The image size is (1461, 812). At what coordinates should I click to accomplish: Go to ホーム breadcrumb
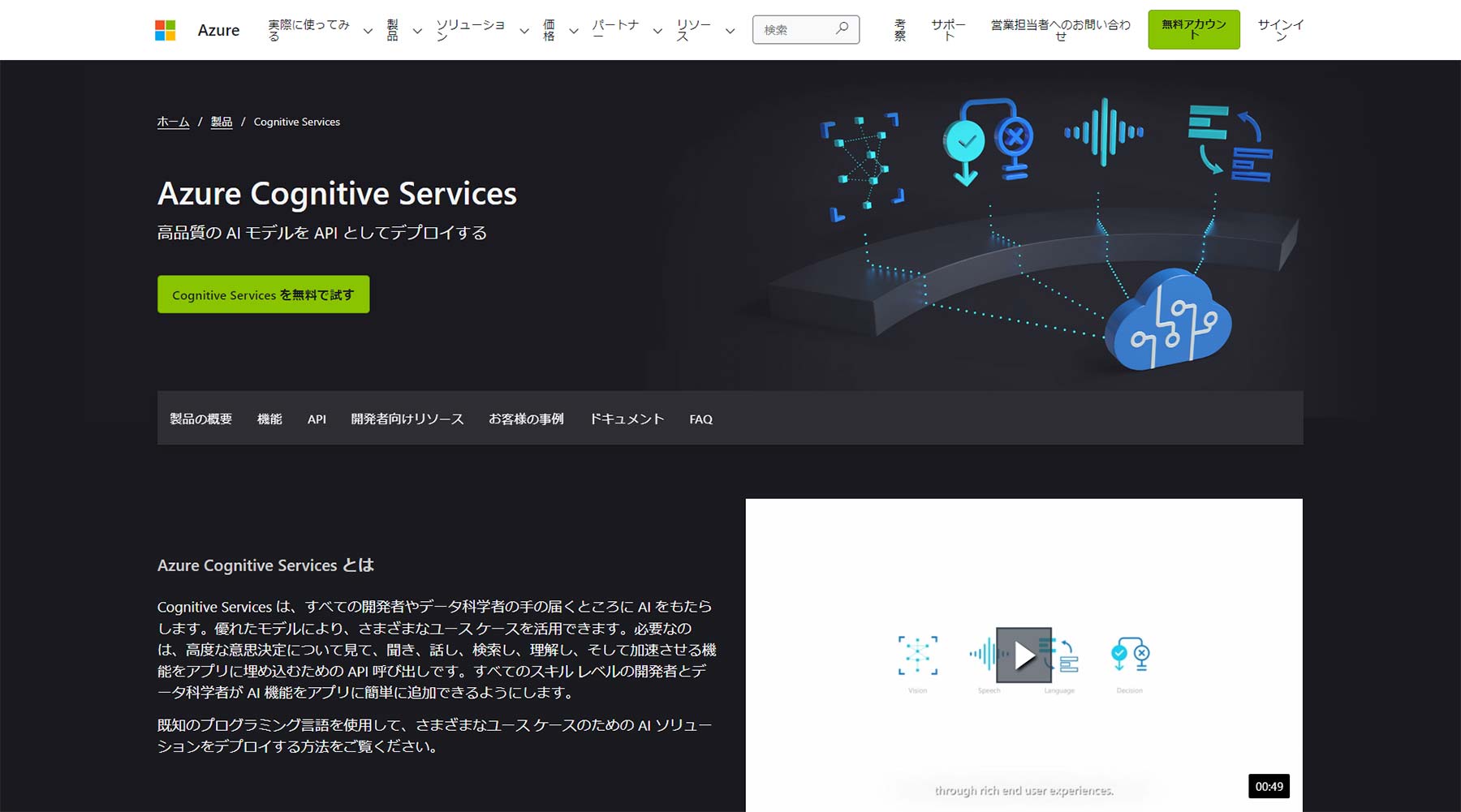[x=173, y=122]
